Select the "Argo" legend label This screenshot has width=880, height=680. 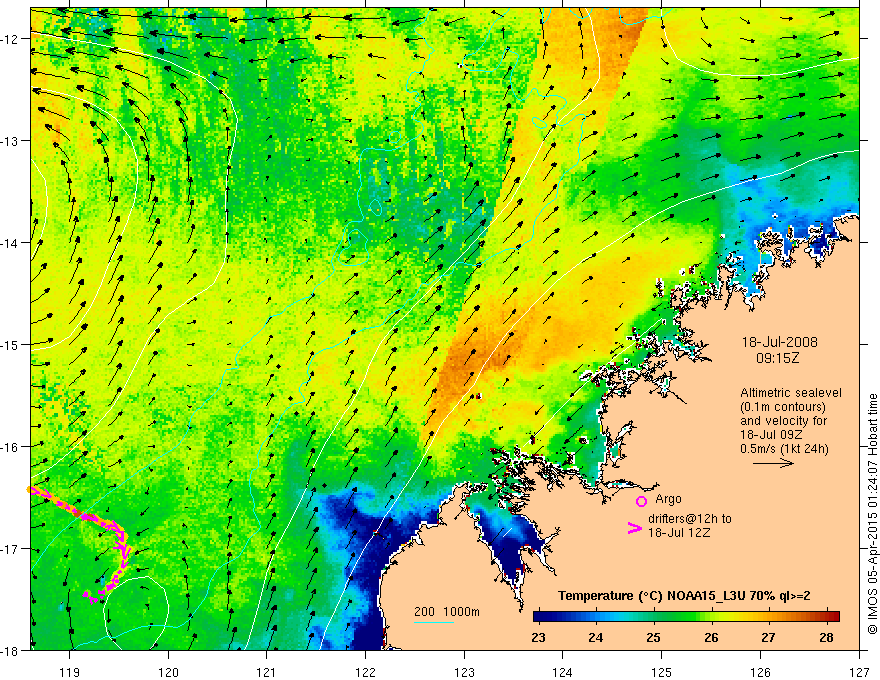click(668, 499)
